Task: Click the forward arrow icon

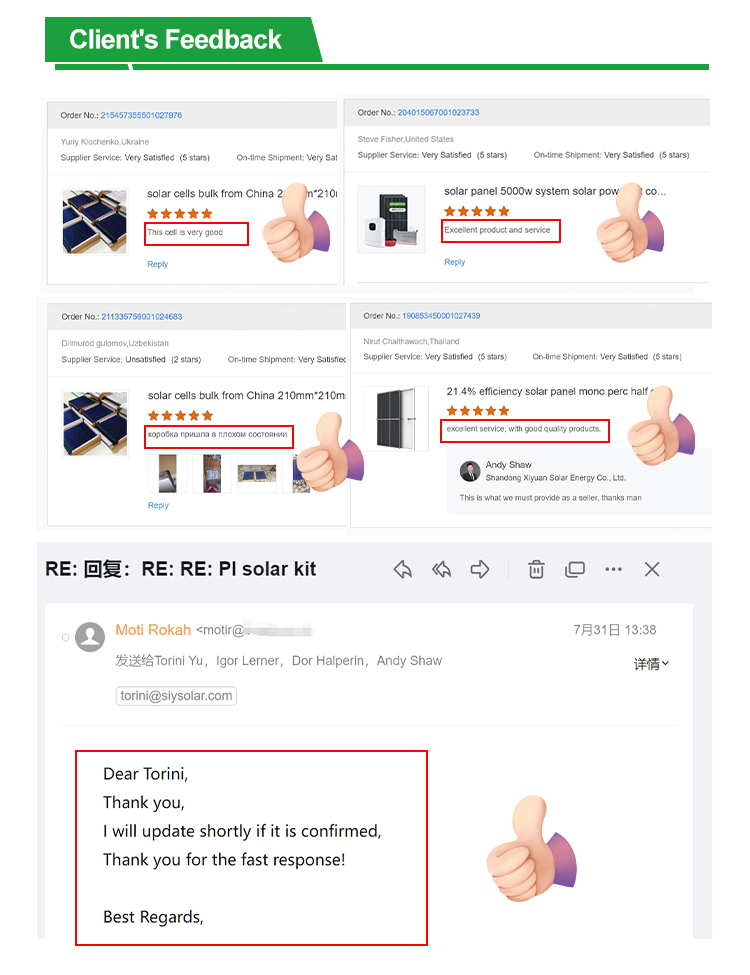Action: (x=479, y=569)
